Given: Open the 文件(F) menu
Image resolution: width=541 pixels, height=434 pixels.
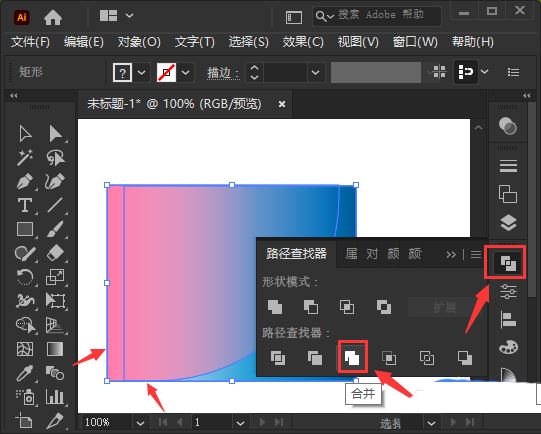Looking at the screenshot, I should click(30, 42).
